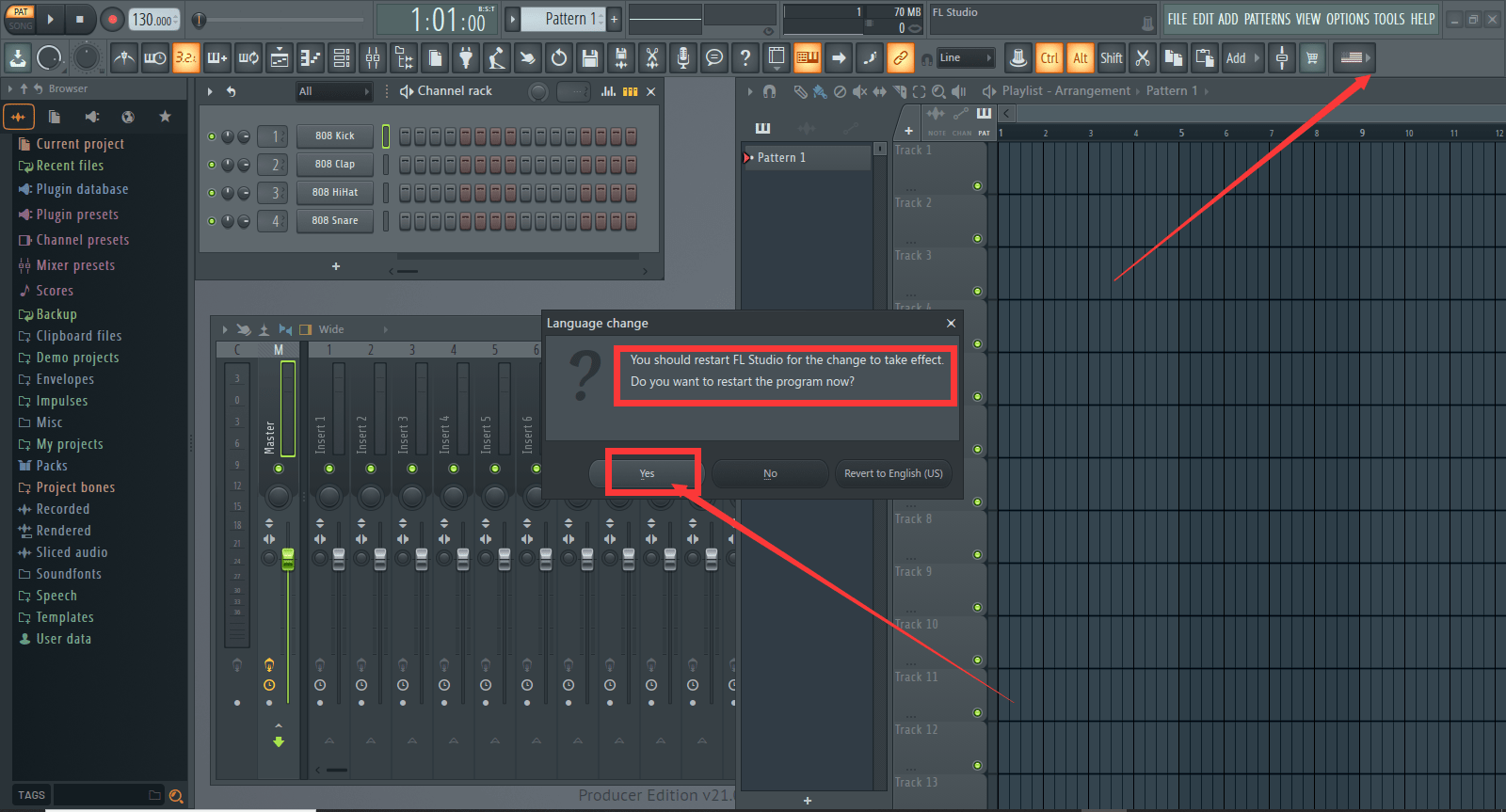This screenshot has width=1506, height=812.
Task: Open the mixer view icon in toolbar
Action: click(373, 58)
